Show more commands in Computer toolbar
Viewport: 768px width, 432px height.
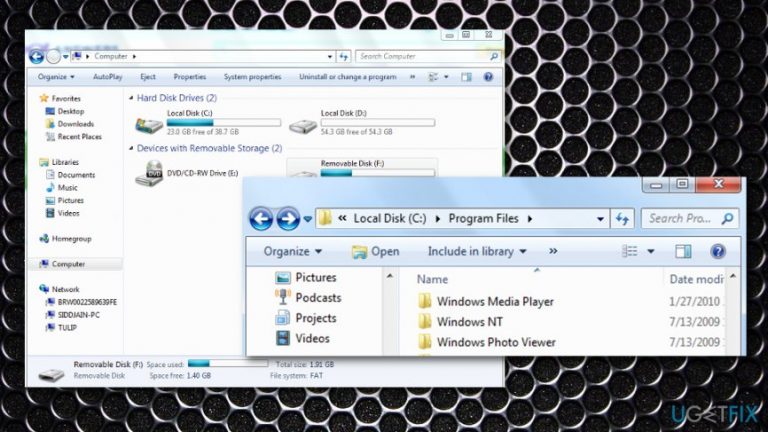pyautogui.click(x=412, y=77)
